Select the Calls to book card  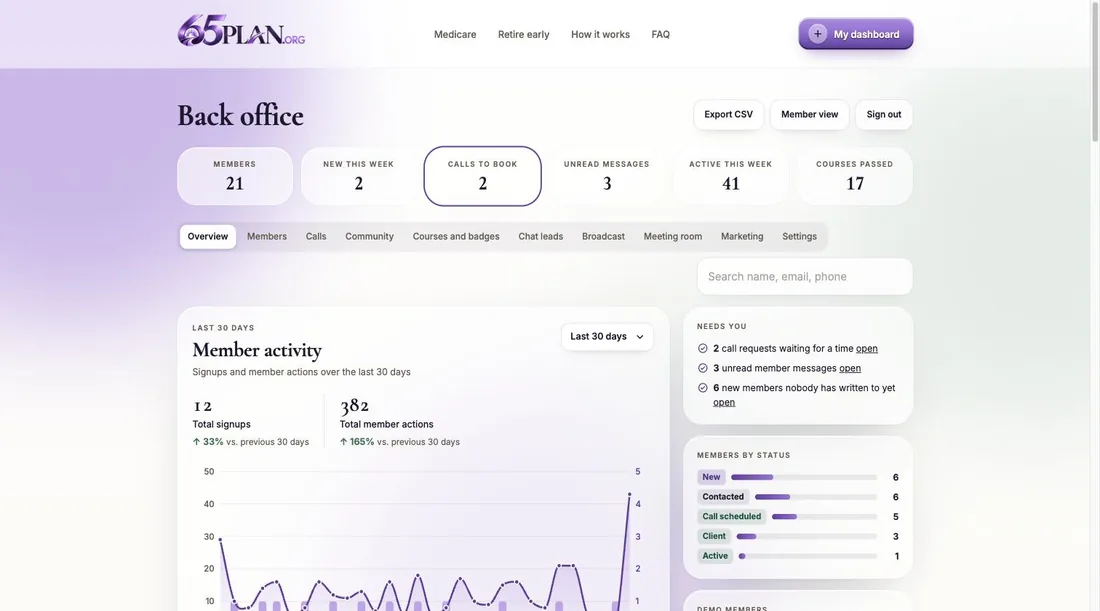(483, 176)
